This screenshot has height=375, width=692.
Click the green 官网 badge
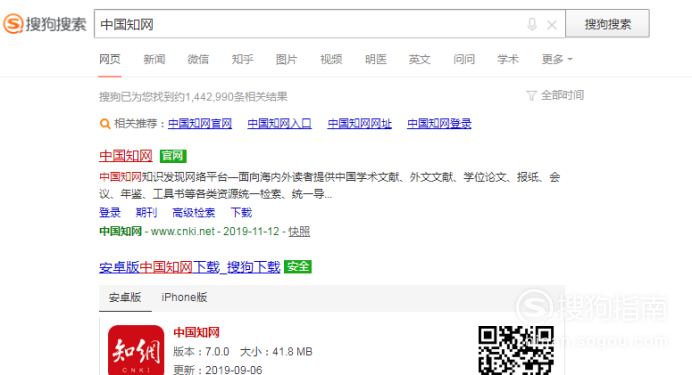[x=173, y=156]
